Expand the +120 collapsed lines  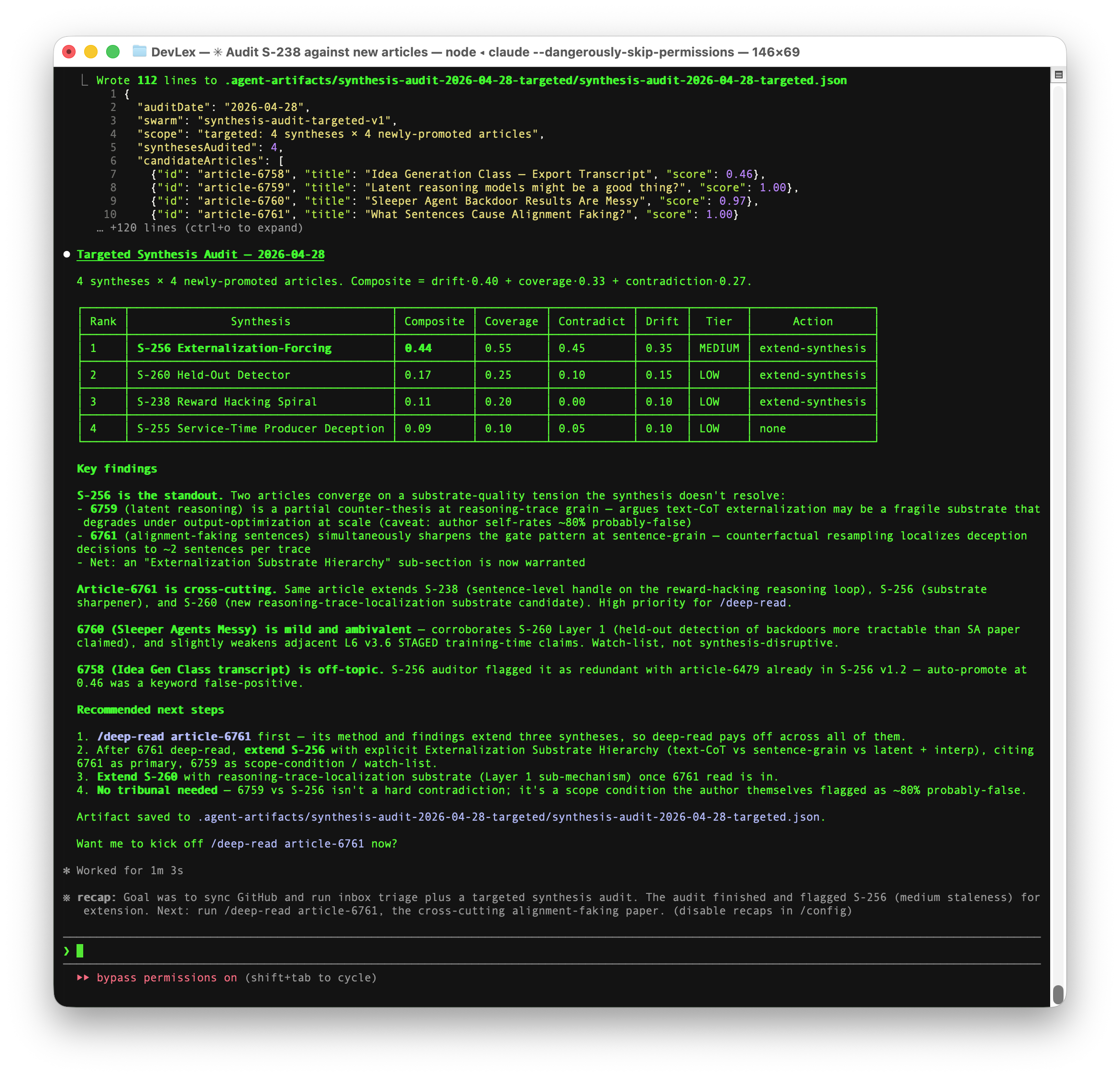(200, 228)
